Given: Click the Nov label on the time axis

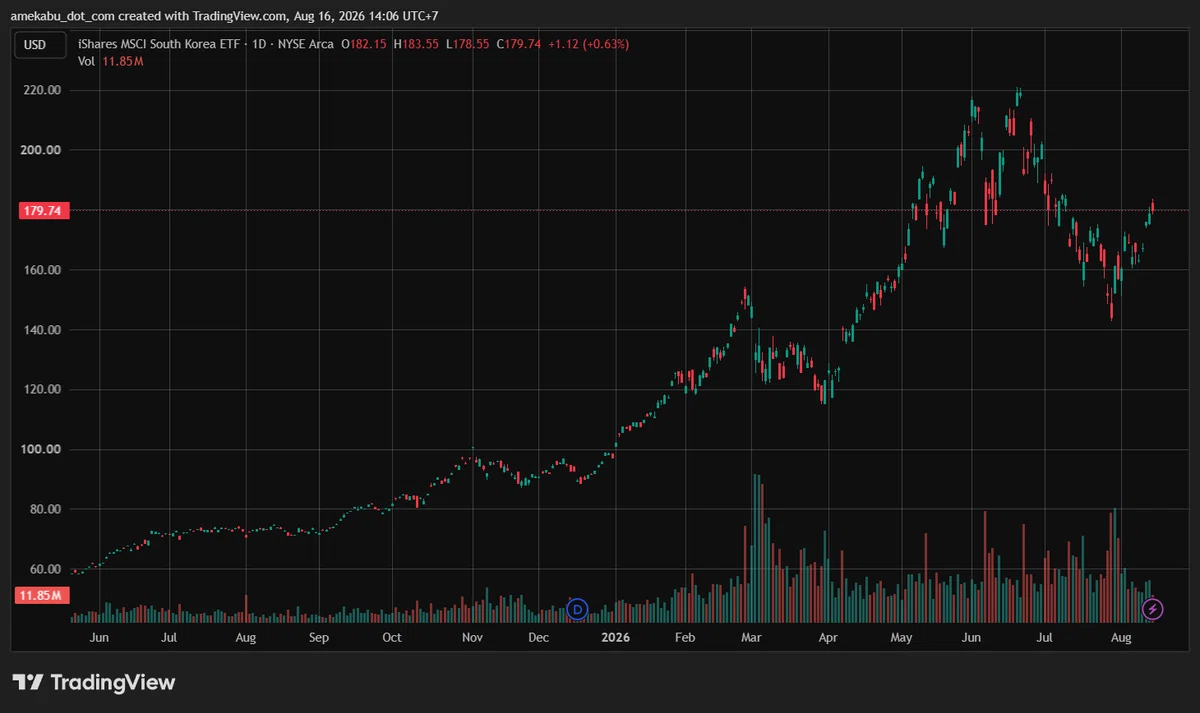Looking at the screenshot, I should 473,637.
